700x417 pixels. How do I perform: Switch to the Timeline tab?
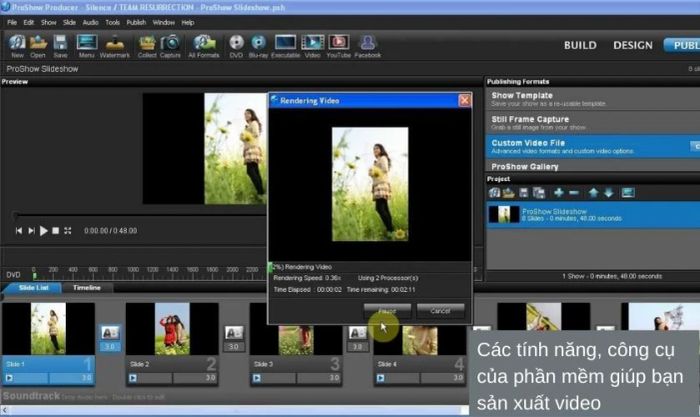(x=87, y=288)
